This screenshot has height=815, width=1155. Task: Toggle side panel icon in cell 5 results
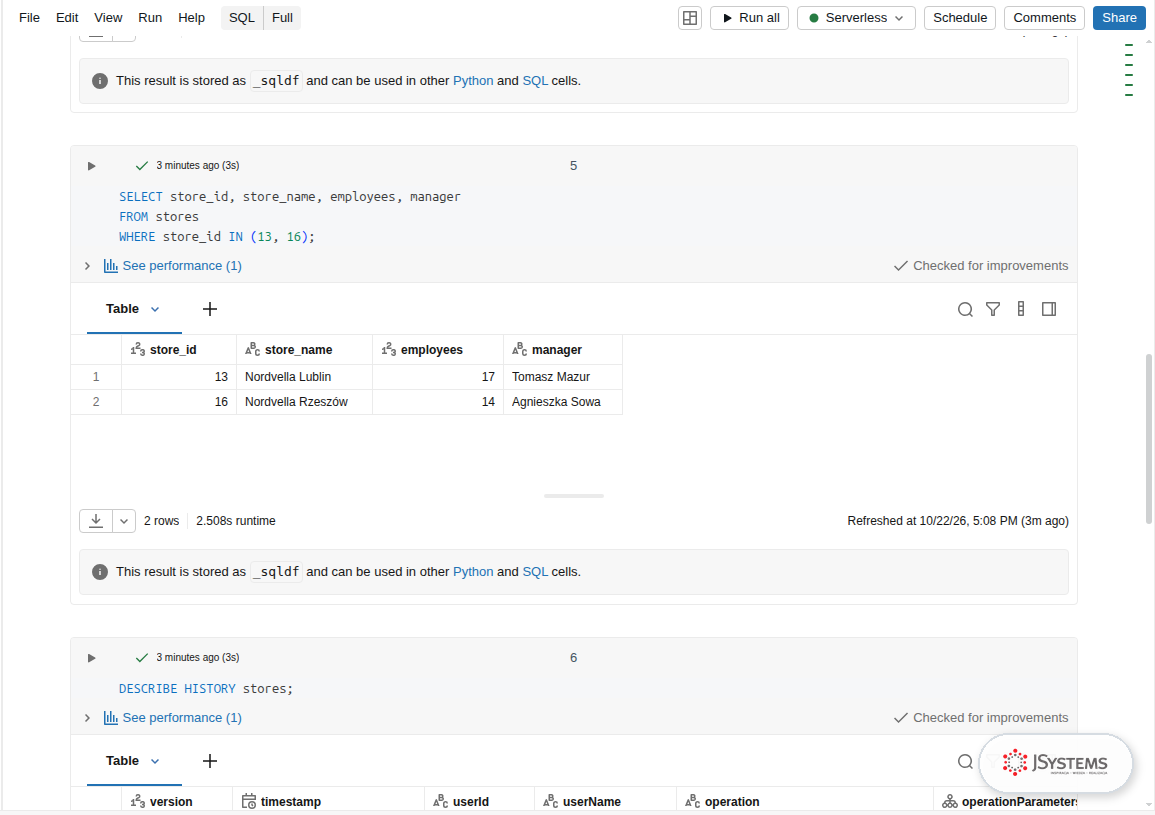tap(1049, 309)
